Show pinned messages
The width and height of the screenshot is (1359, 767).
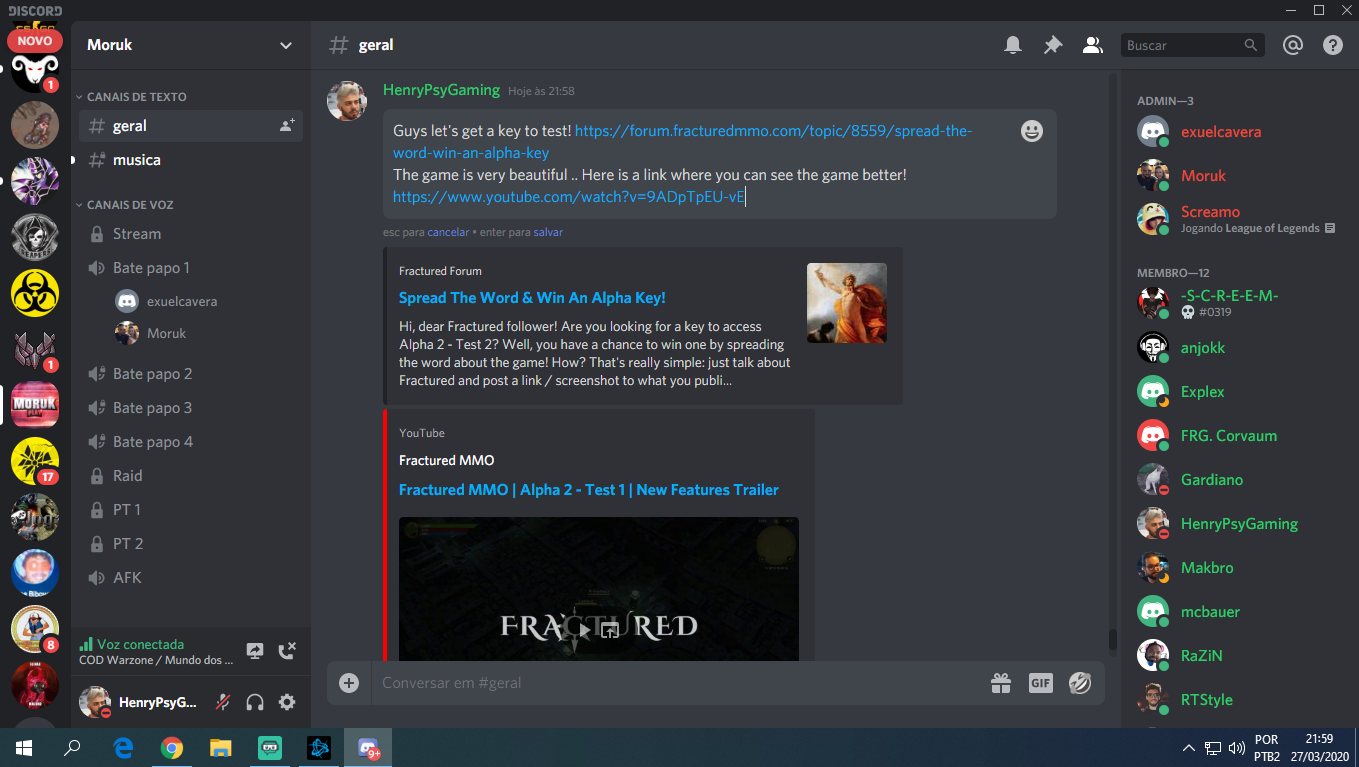pyautogui.click(x=1053, y=45)
